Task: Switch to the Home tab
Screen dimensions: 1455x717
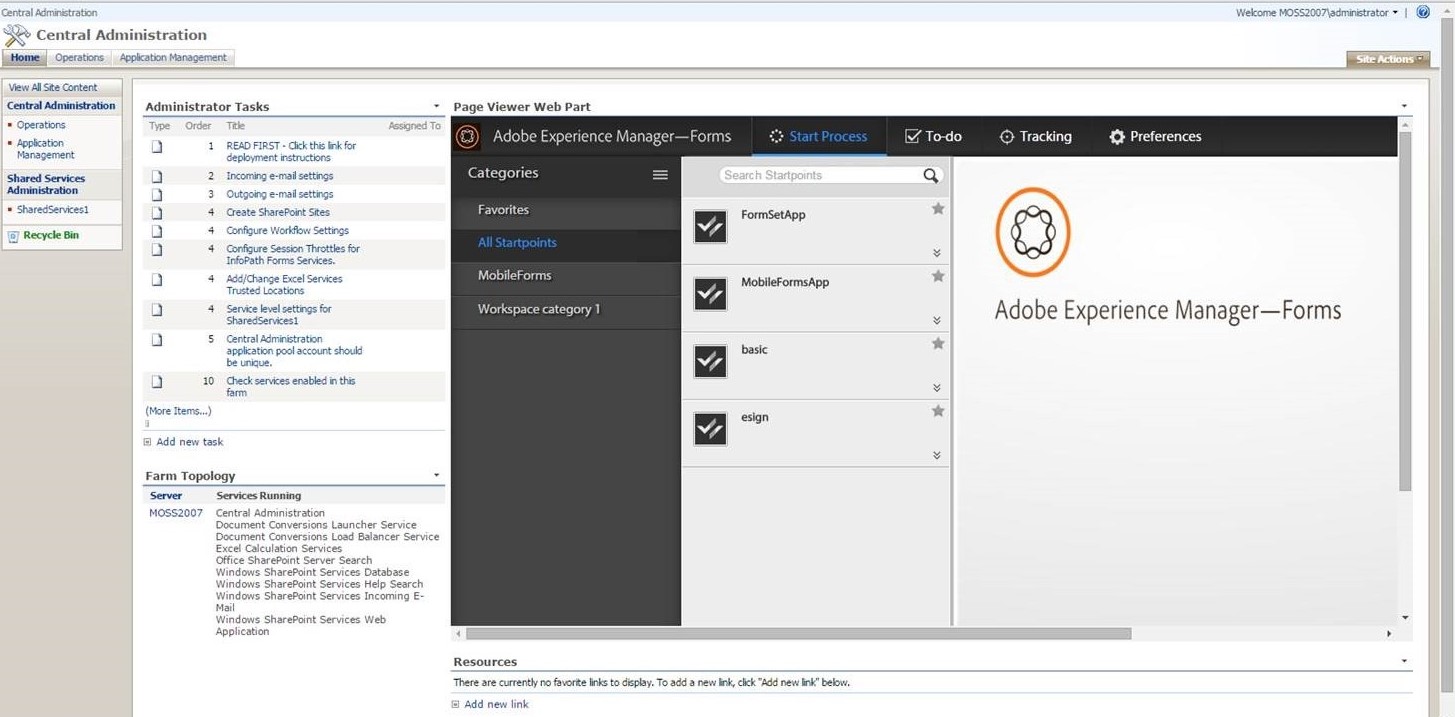Action: point(25,58)
